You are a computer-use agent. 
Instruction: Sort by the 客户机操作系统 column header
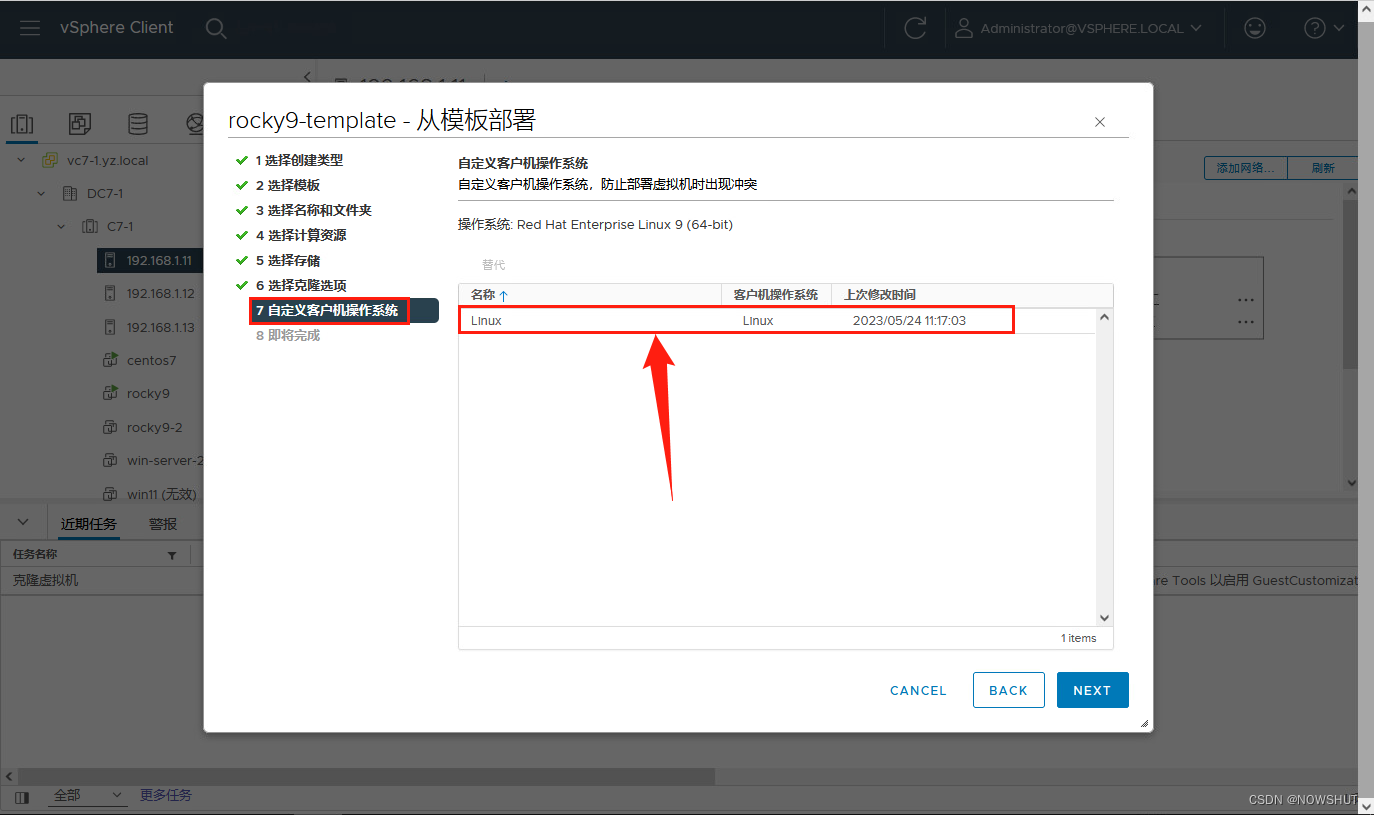click(776, 295)
